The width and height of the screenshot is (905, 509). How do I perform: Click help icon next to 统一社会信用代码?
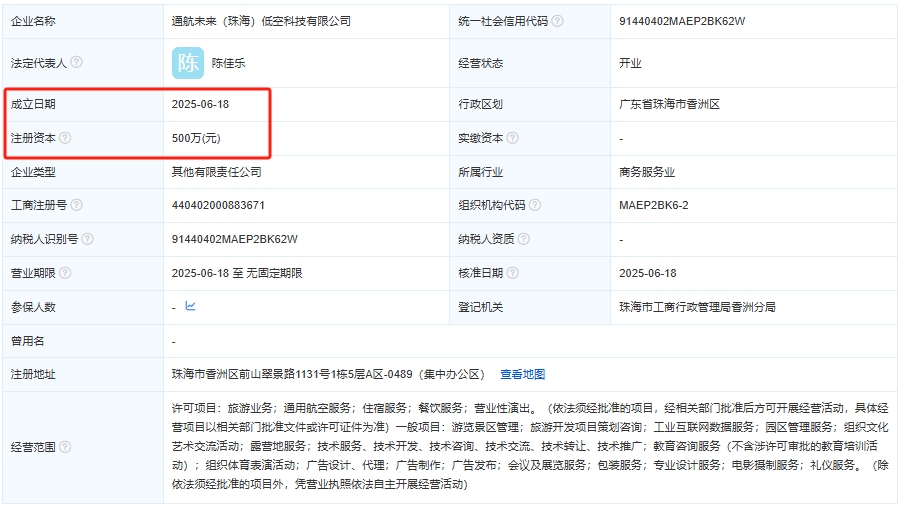[557, 21]
